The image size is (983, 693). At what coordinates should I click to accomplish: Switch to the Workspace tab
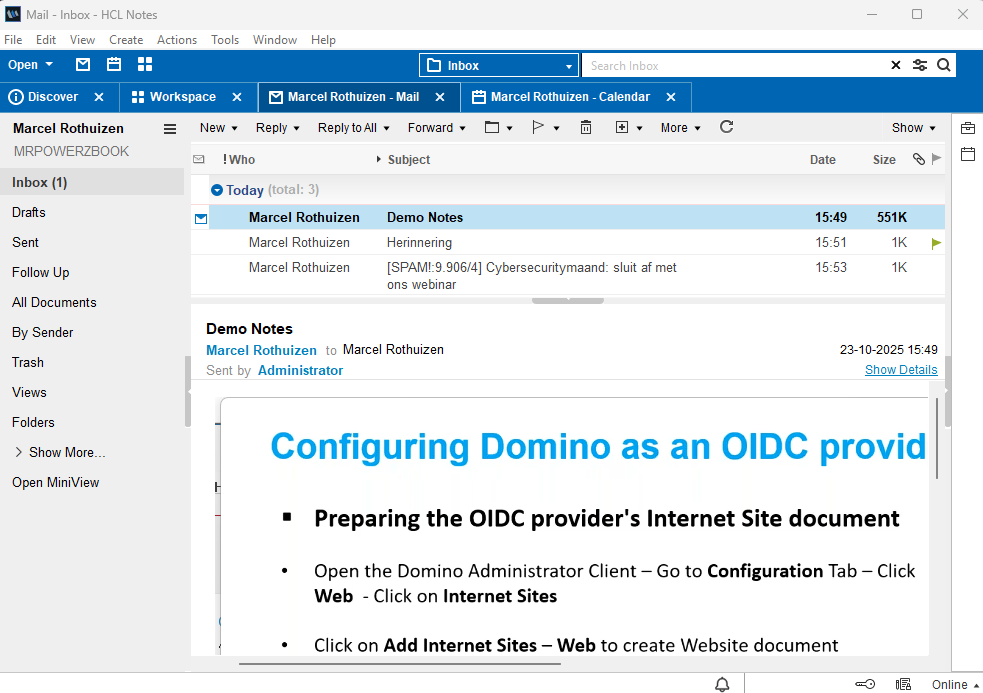(x=174, y=97)
